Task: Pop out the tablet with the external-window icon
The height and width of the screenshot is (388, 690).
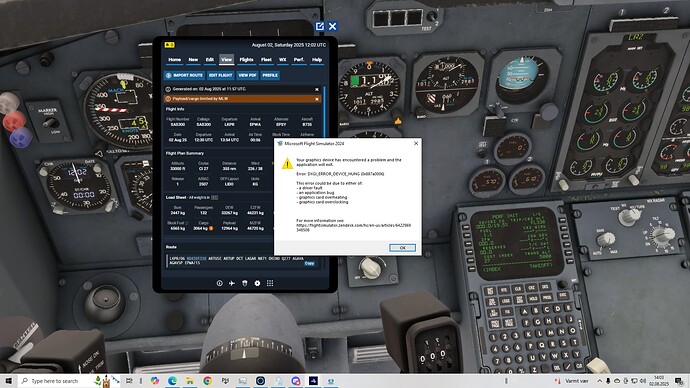Action: pos(320,26)
